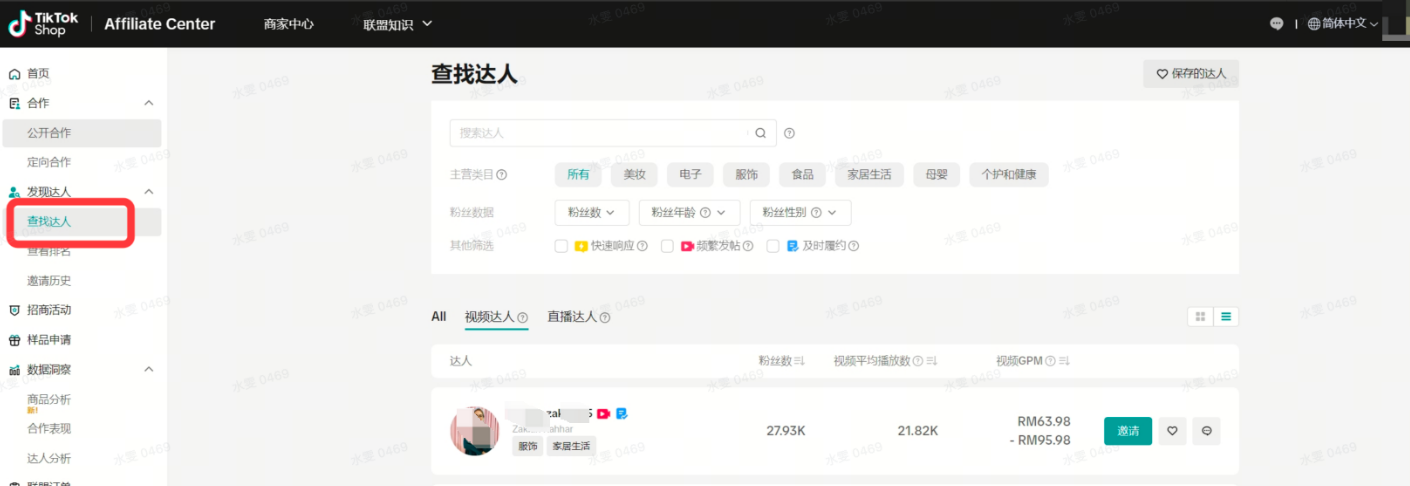Click the help icon next to 视频平均播放数

pos(917,361)
